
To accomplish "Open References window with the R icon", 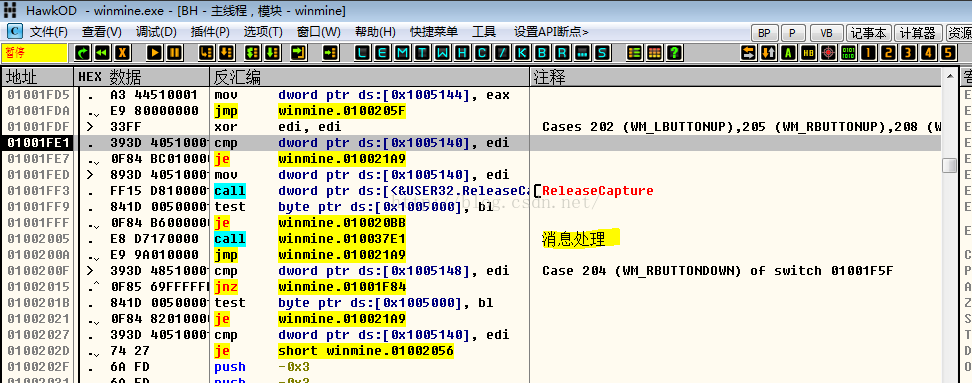I will pyautogui.click(x=562, y=53).
